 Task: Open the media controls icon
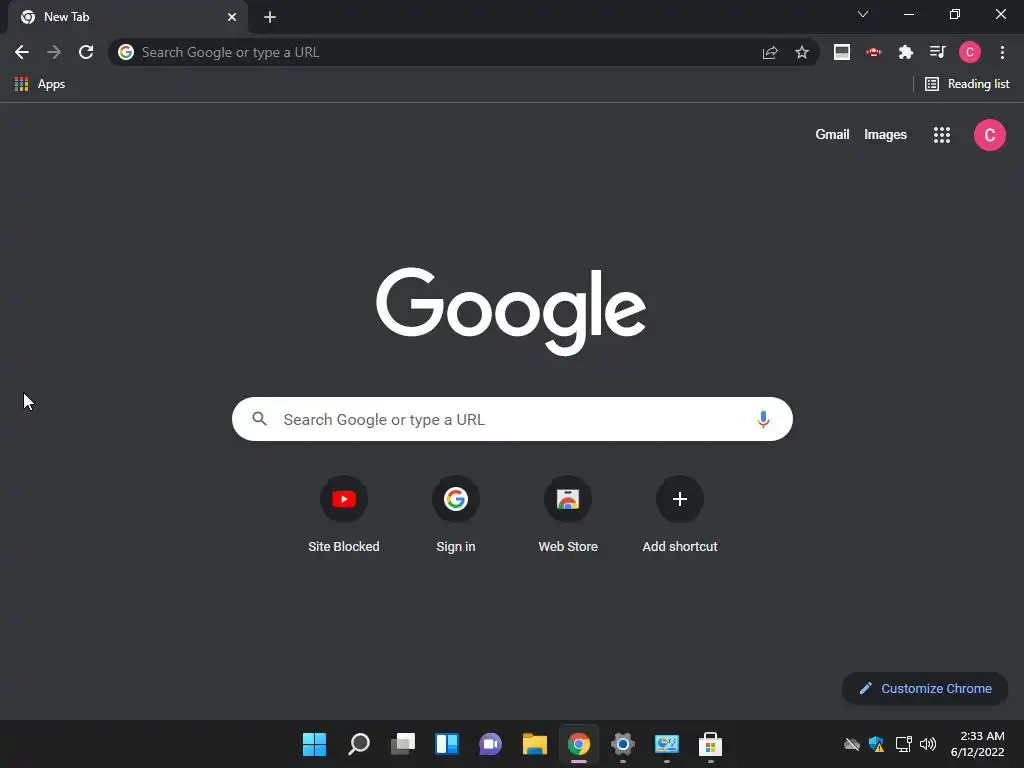(938, 52)
